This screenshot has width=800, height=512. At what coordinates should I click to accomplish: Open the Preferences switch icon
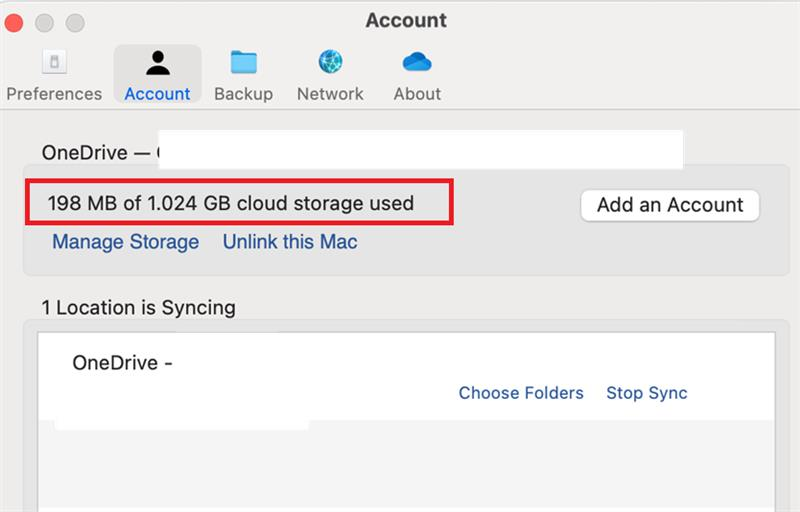tap(54, 62)
